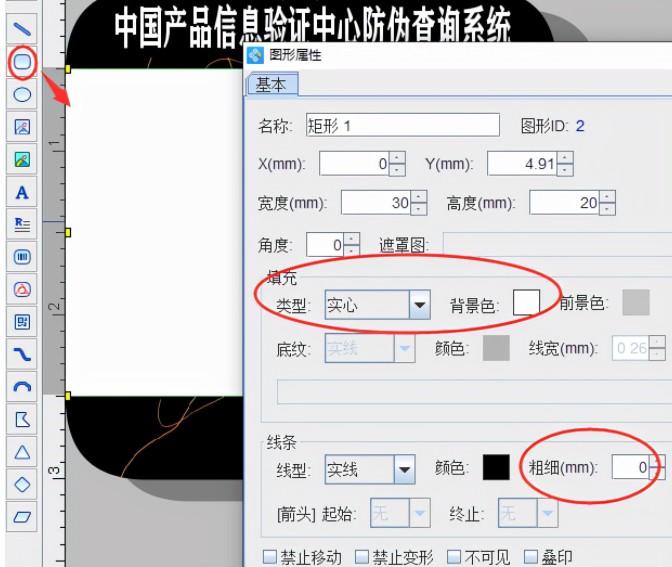Open the 底纹 pattern dropdown

[x=404, y=348]
